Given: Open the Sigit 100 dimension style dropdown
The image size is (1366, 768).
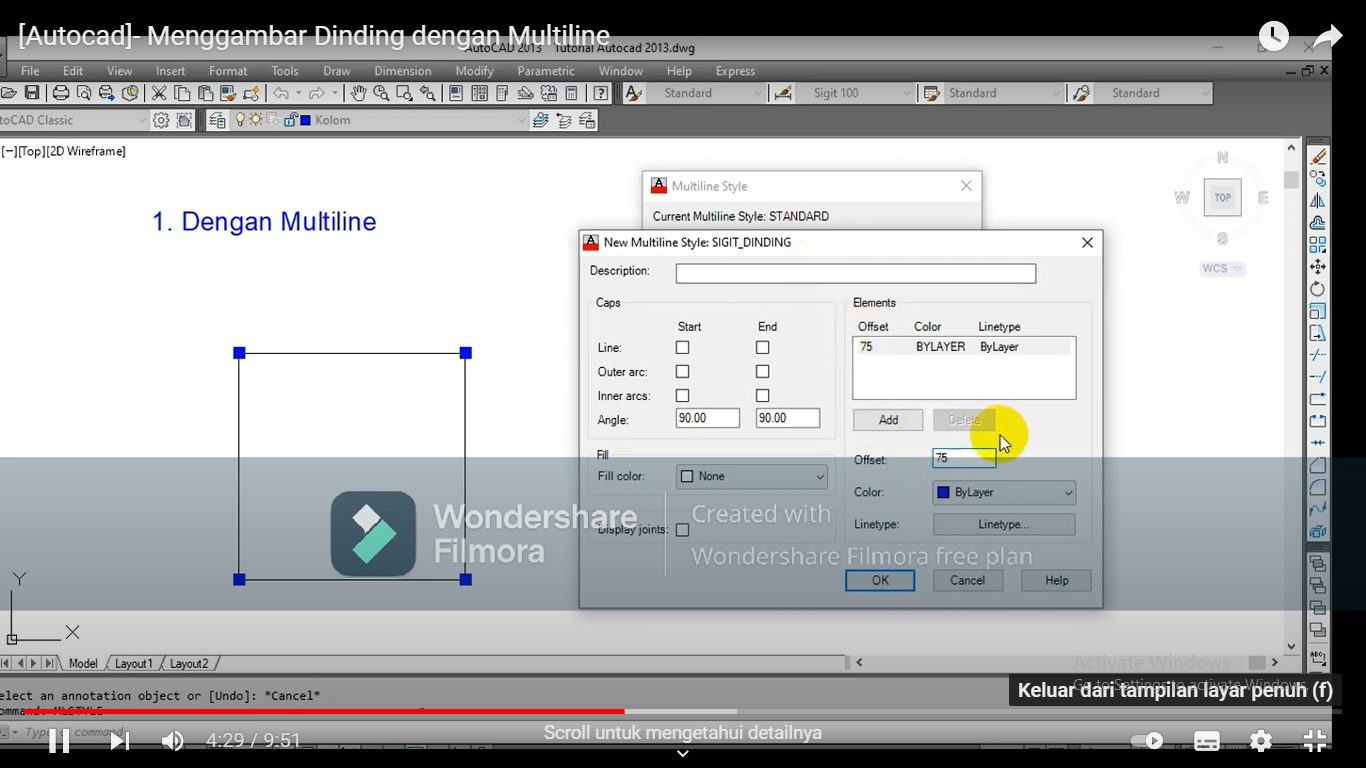Looking at the screenshot, I should pyautogui.click(x=856, y=93).
